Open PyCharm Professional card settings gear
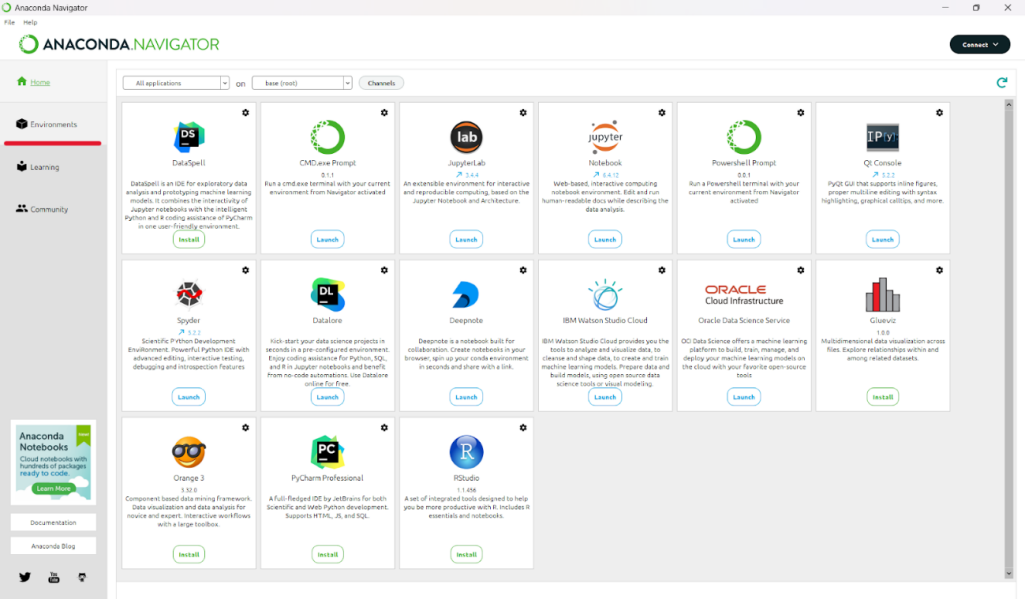Image resolution: width=1025 pixels, height=599 pixels. pos(384,428)
